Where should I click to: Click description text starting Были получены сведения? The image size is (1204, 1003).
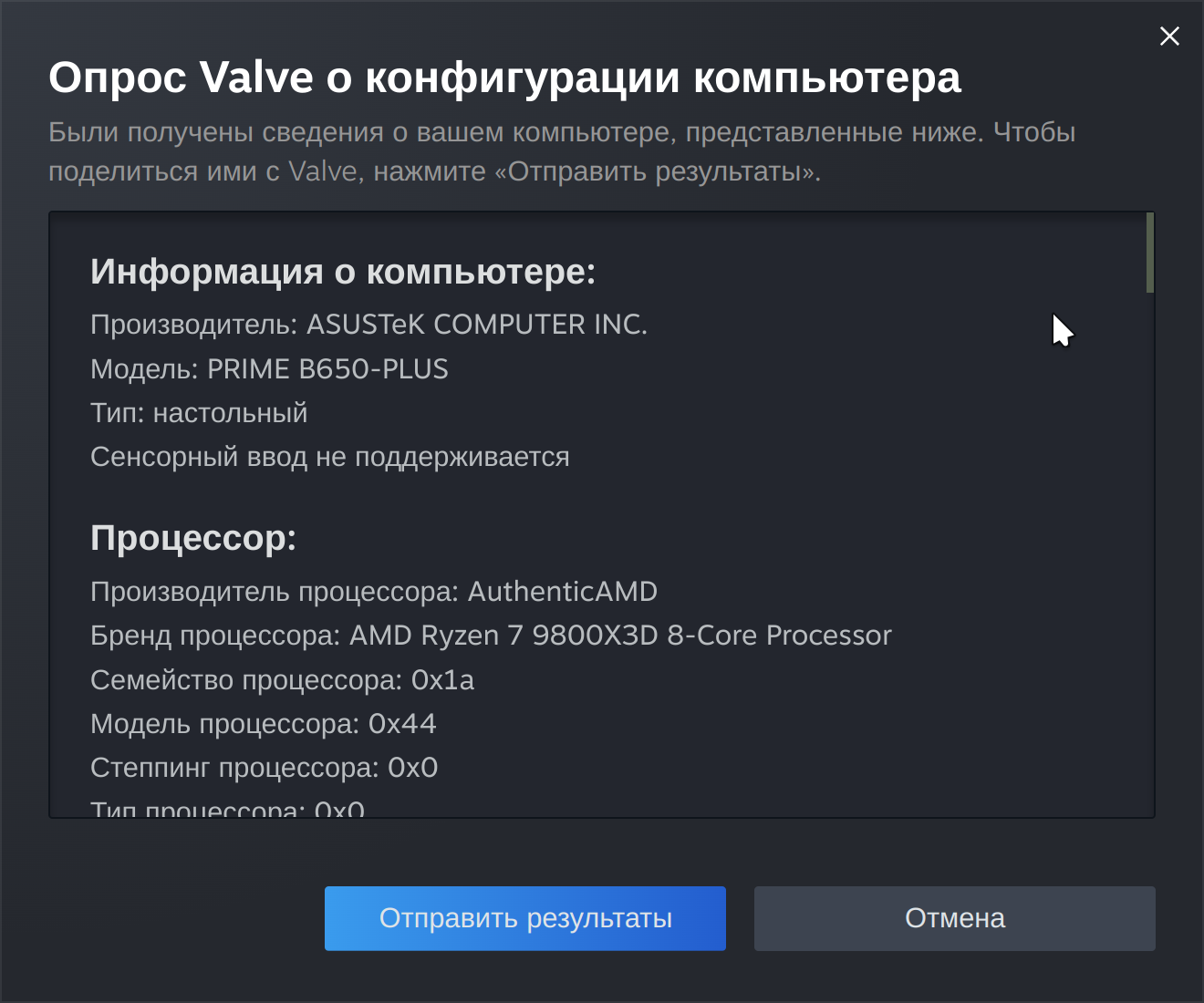click(x=562, y=151)
